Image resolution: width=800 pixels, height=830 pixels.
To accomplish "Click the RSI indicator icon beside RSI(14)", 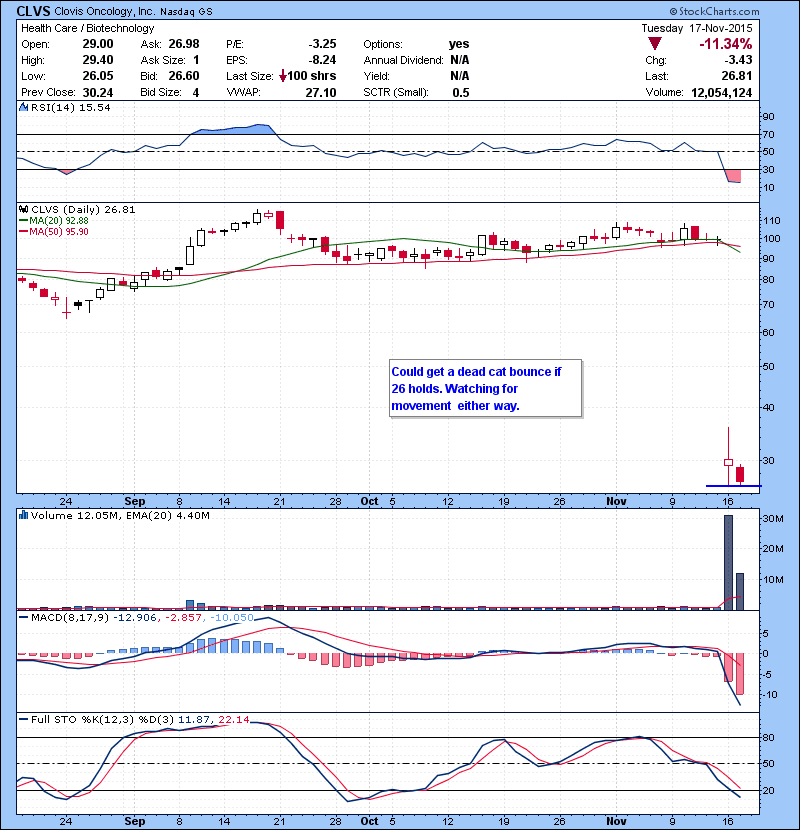I will pos(23,107).
